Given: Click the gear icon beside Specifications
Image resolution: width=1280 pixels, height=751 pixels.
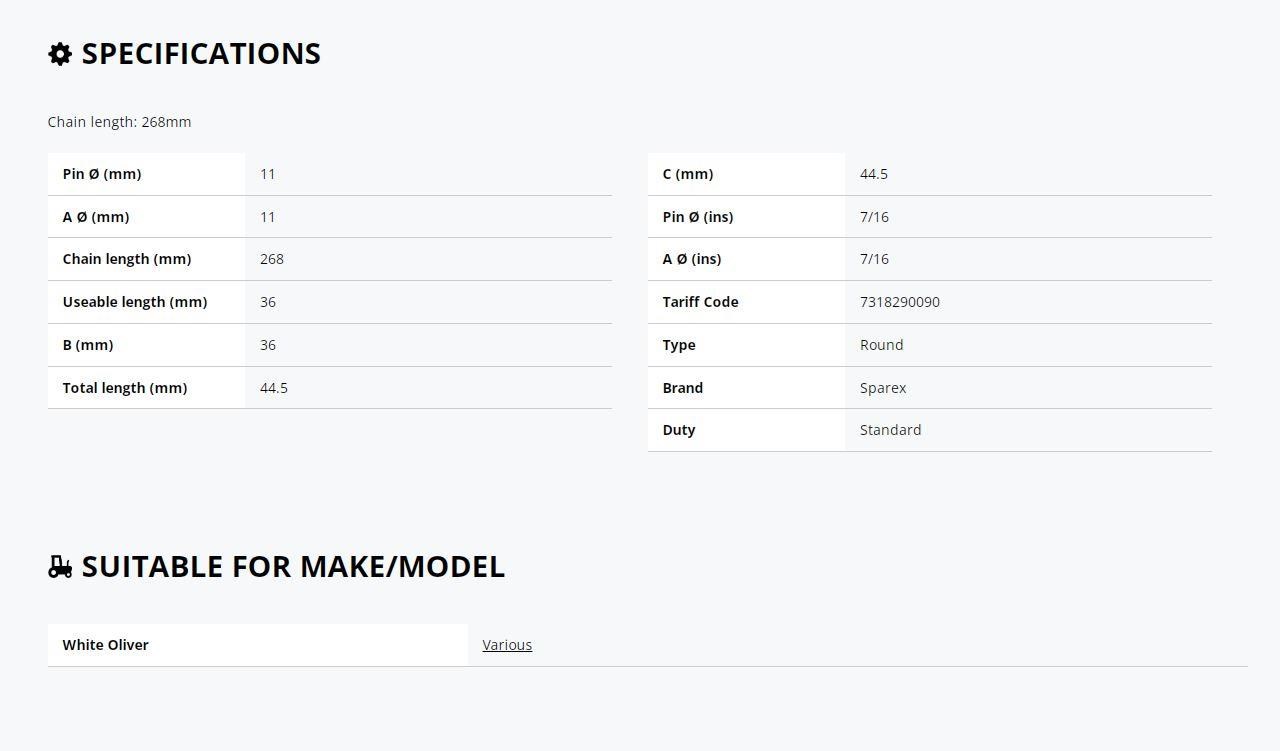Looking at the screenshot, I should coord(60,54).
